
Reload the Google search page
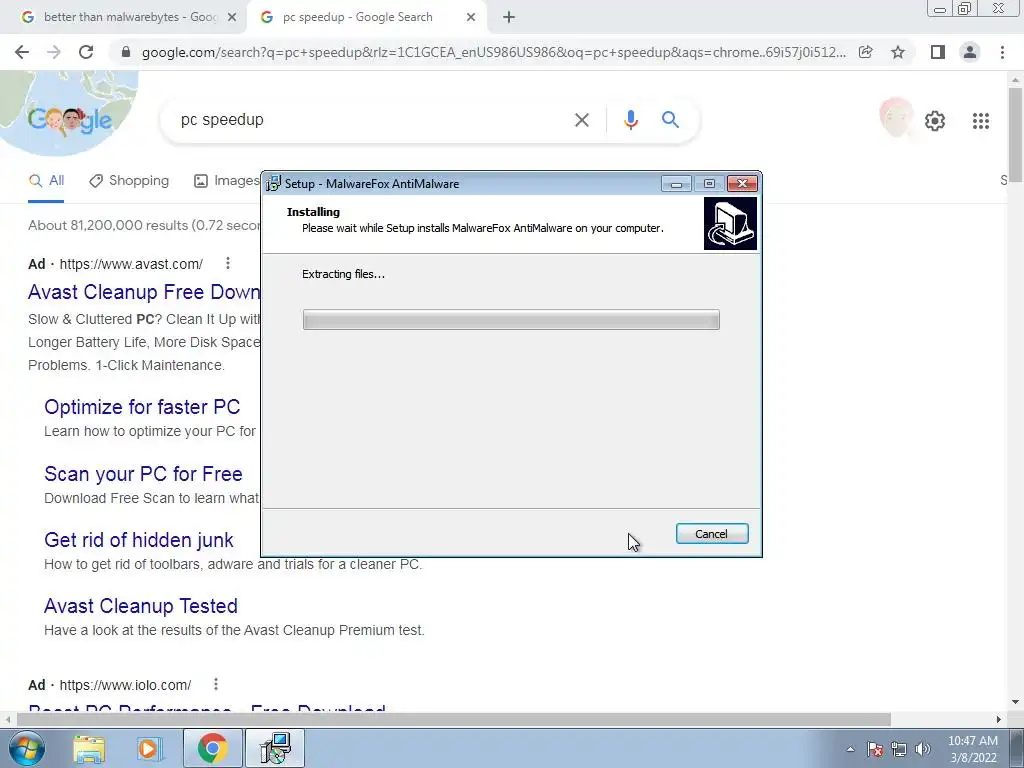pyautogui.click(x=86, y=52)
